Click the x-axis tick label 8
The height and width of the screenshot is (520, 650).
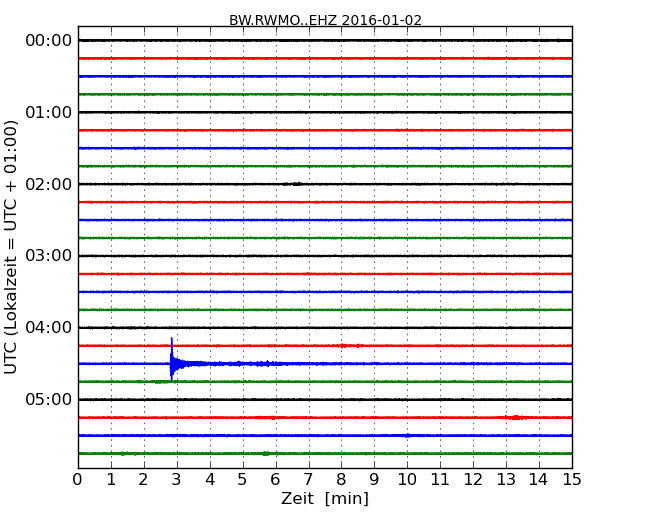coord(341,480)
